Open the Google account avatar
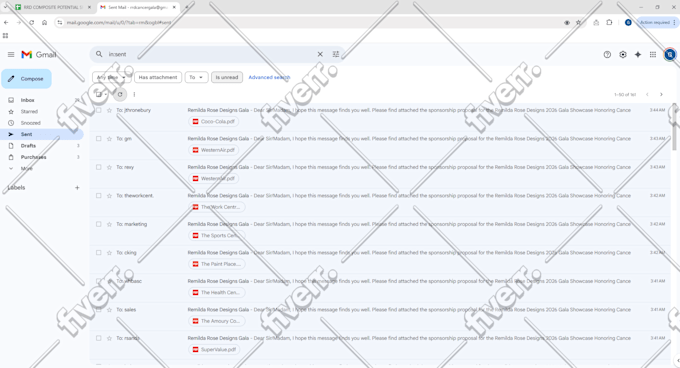The height and width of the screenshot is (368, 680). tap(670, 55)
